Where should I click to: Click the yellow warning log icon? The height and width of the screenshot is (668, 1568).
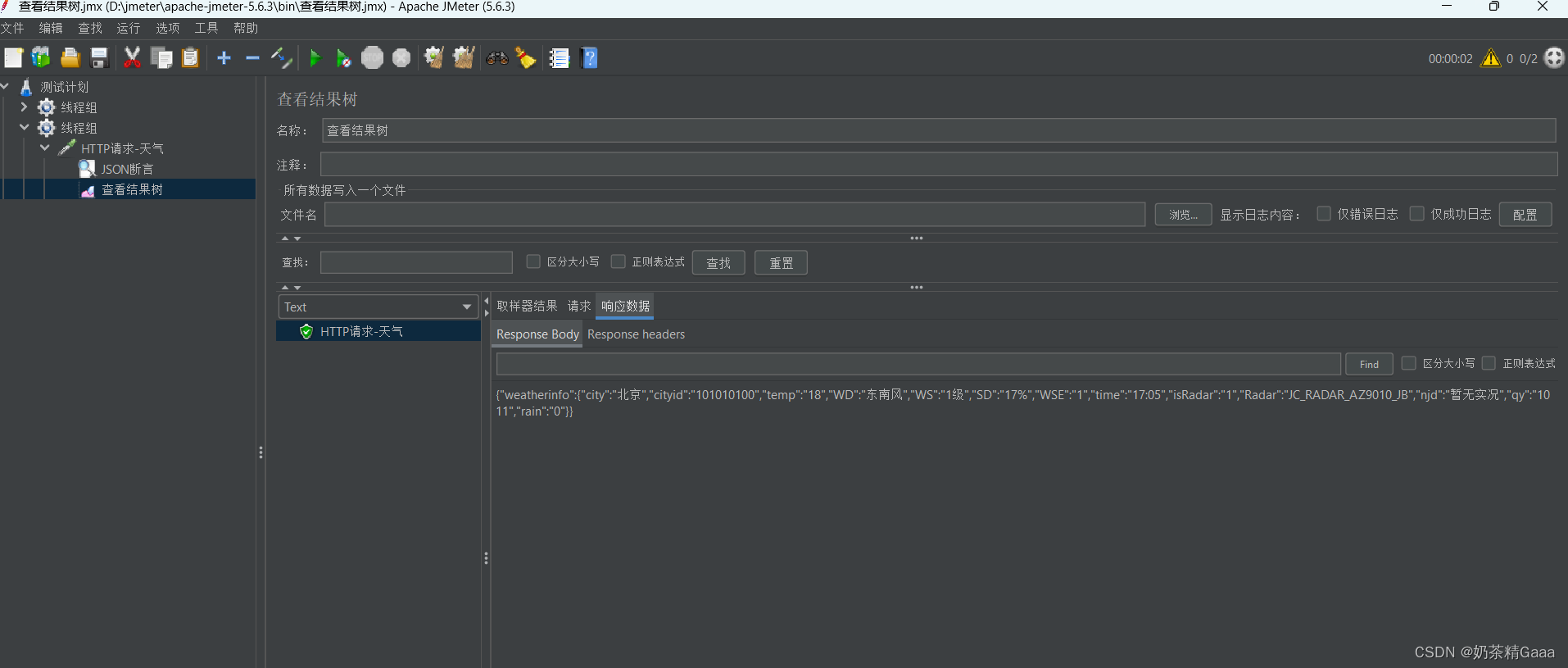(x=1491, y=58)
